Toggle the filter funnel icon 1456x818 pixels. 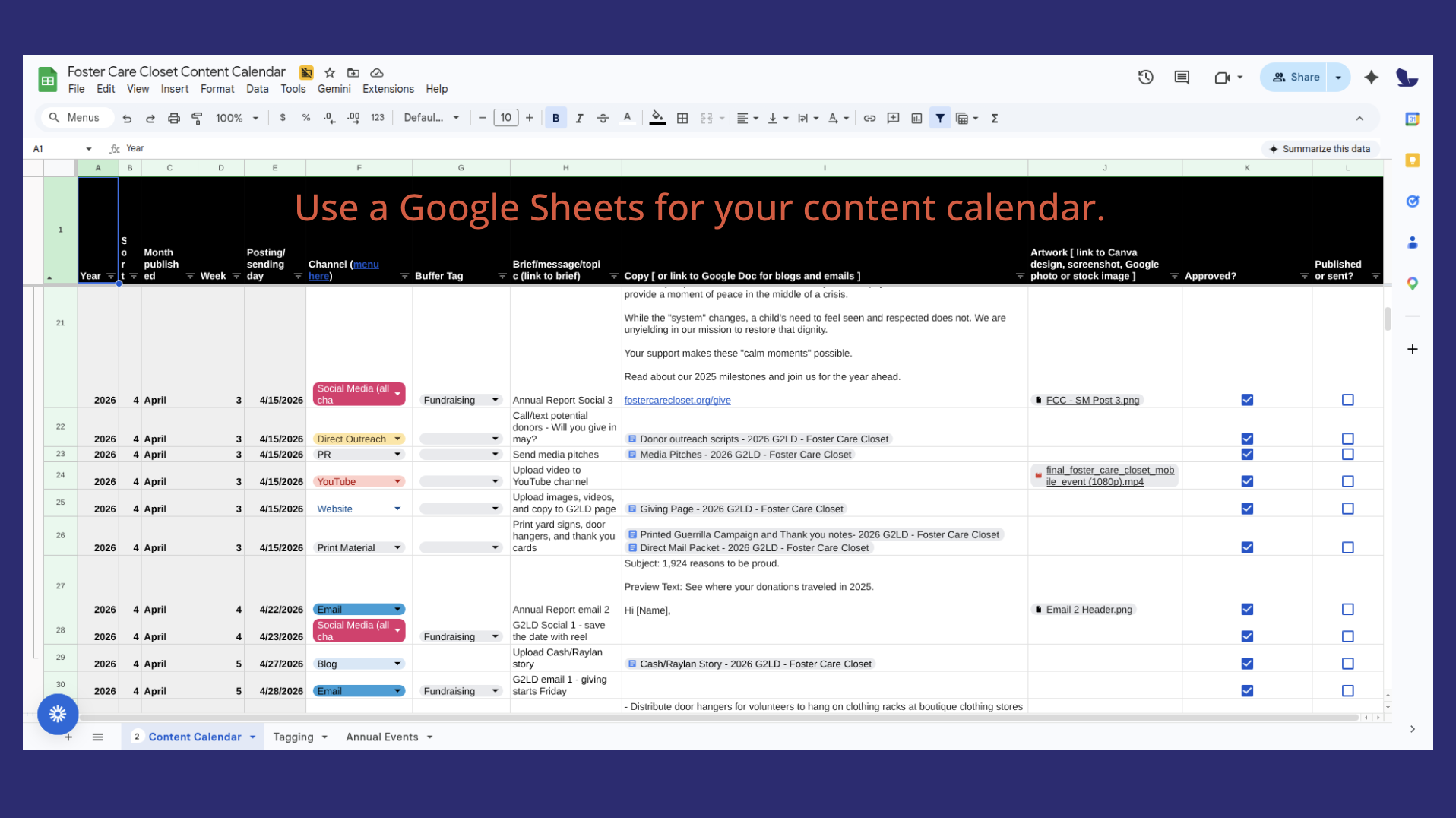click(x=940, y=118)
